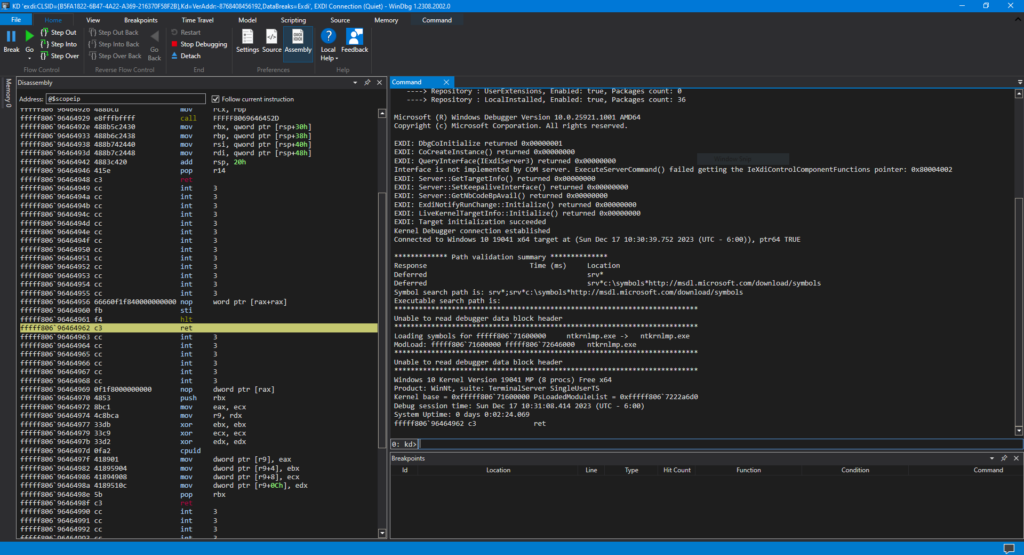The width and height of the screenshot is (1024, 555).
Task: Click the red Stop Debugging icon
Action: pos(174,44)
